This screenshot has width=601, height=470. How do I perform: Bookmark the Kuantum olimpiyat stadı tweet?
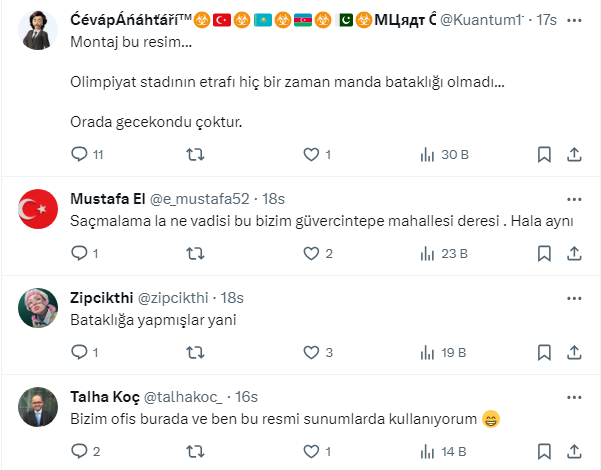click(544, 154)
